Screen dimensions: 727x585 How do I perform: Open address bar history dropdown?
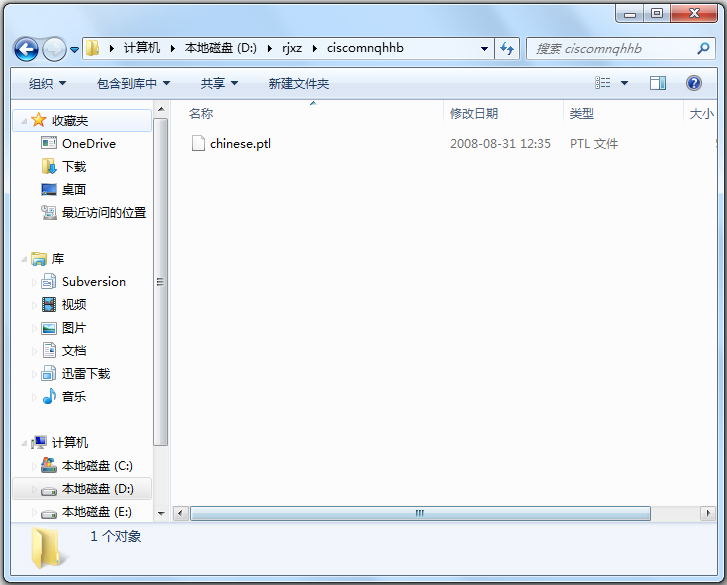pyautogui.click(x=485, y=48)
